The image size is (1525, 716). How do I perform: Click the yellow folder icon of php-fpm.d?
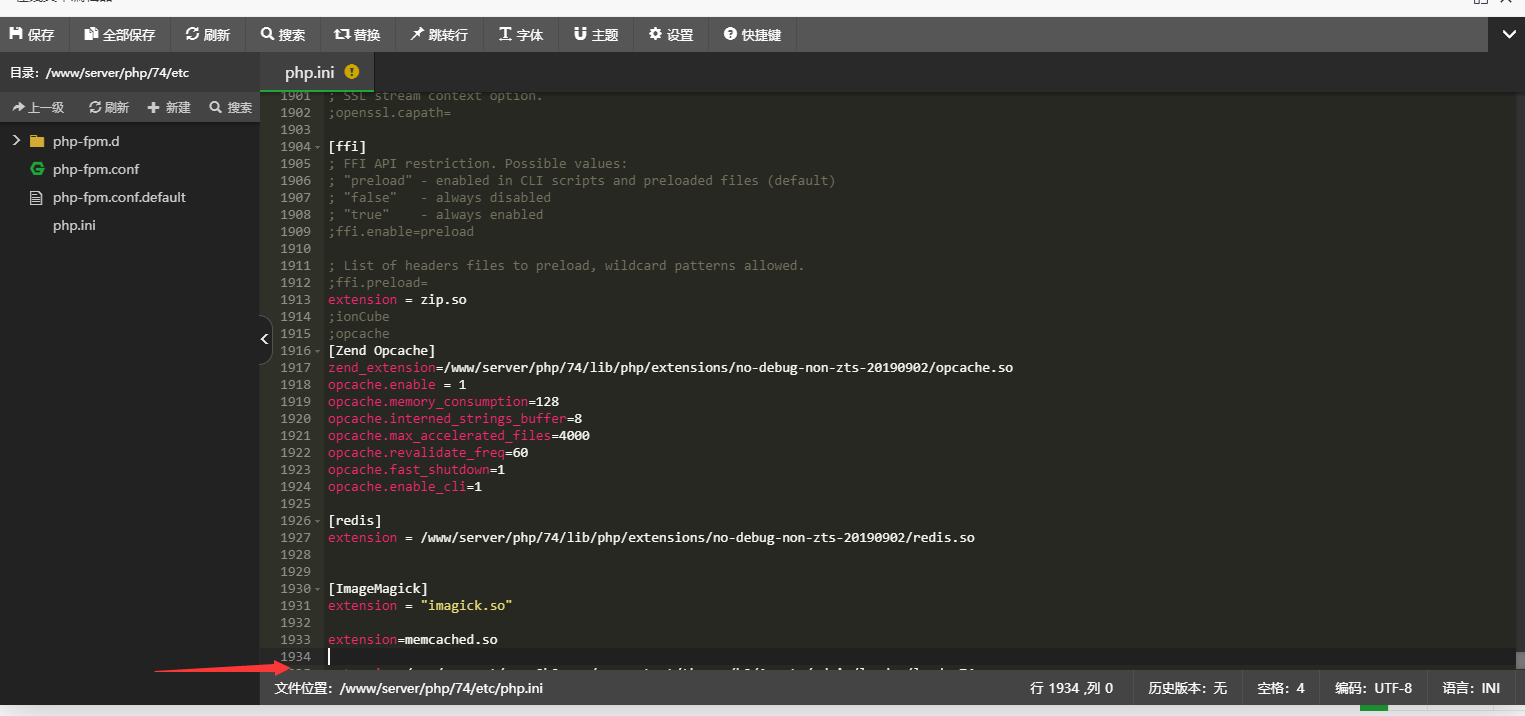tap(37, 141)
